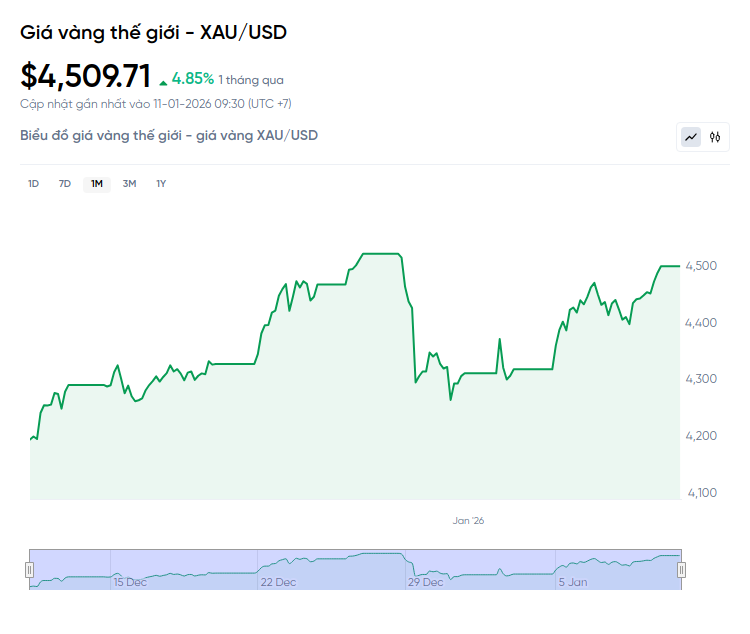
Task: Click the 4.85% change value
Action: (192, 78)
